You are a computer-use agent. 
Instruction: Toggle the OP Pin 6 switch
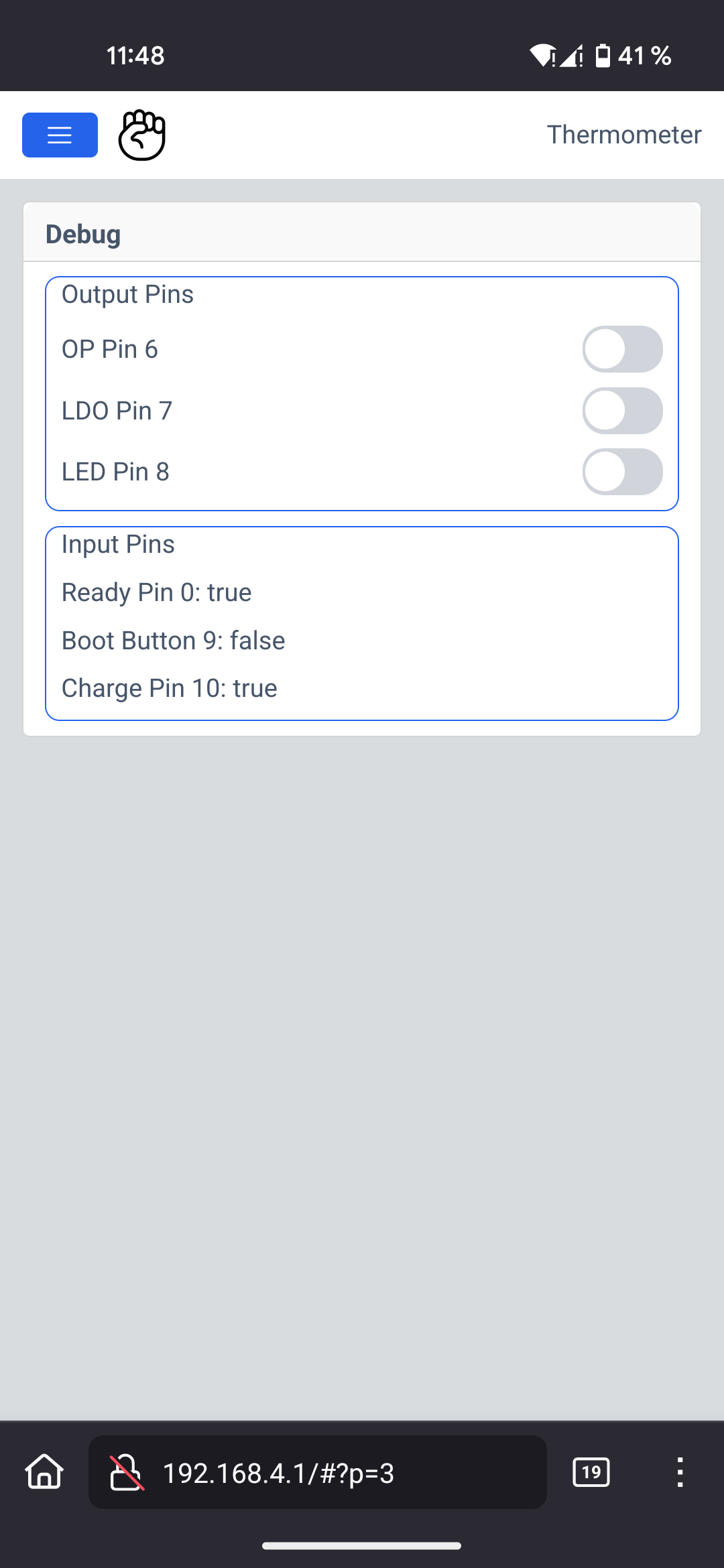click(622, 349)
